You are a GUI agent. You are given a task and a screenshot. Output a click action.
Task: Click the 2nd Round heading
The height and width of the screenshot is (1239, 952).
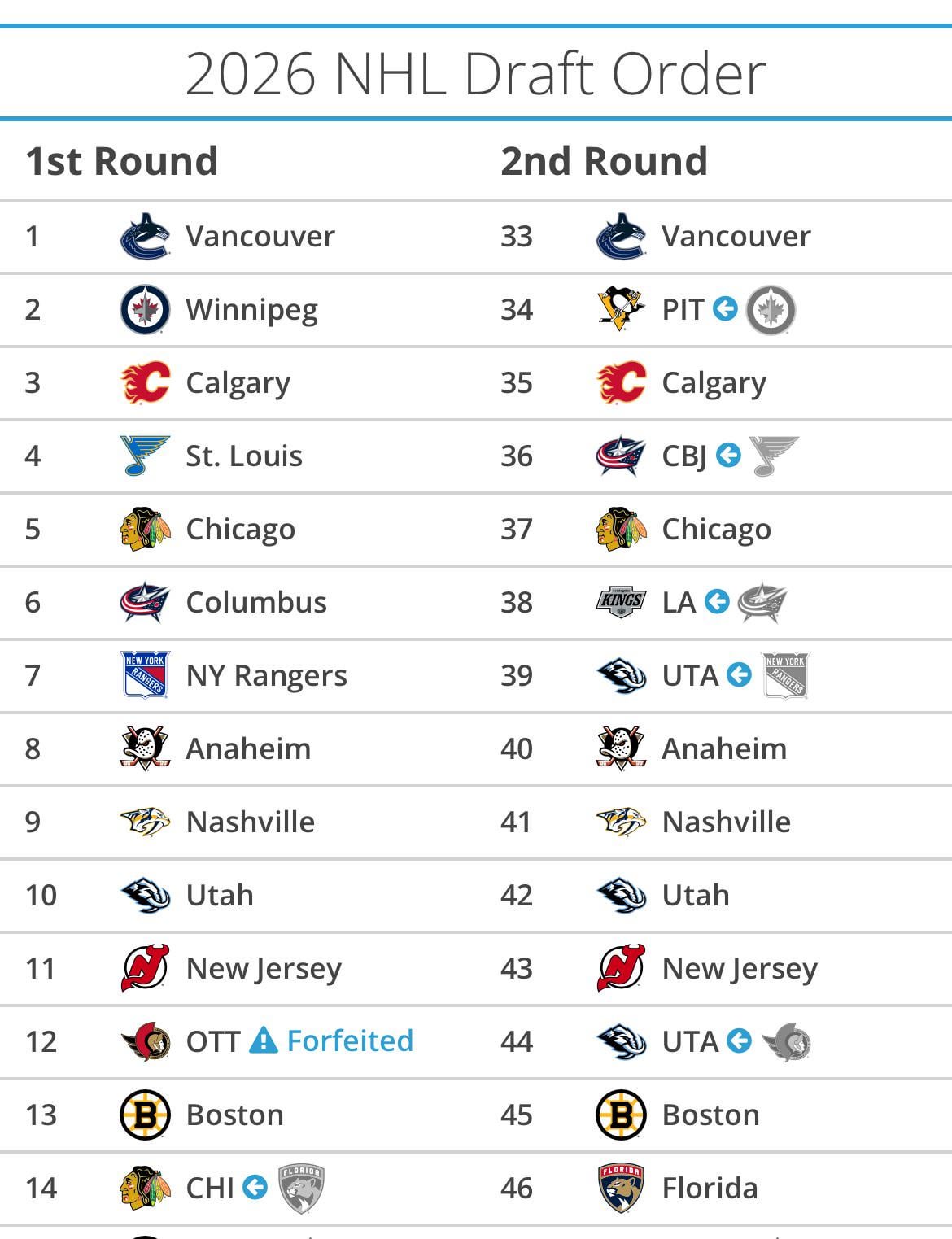(x=604, y=161)
